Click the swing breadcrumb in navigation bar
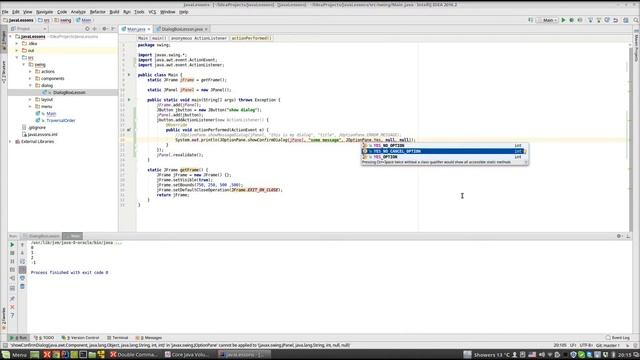Image resolution: width=640 pixels, height=360 pixels. pyautogui.click(x=62, y=20)
